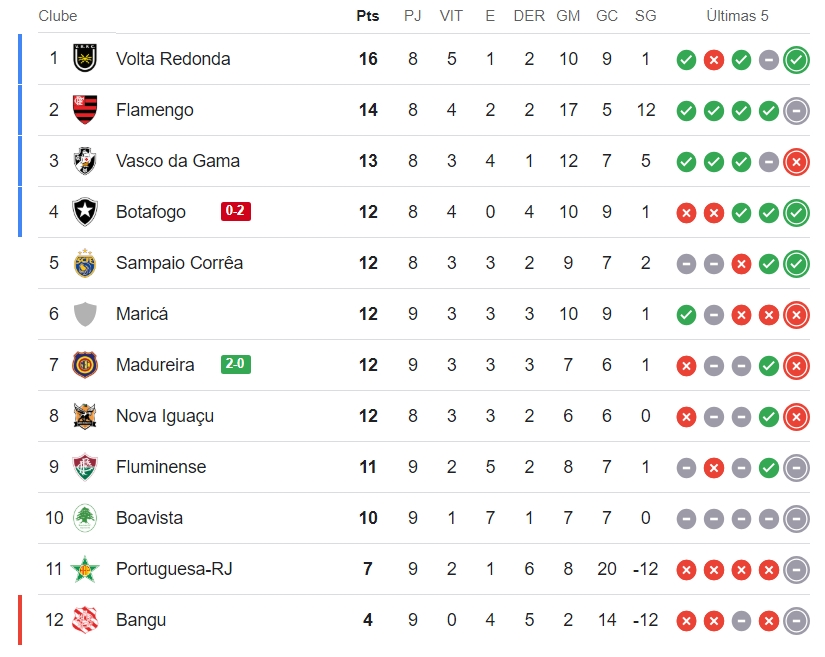Click the Fluminense club crest

pos(85,467)
